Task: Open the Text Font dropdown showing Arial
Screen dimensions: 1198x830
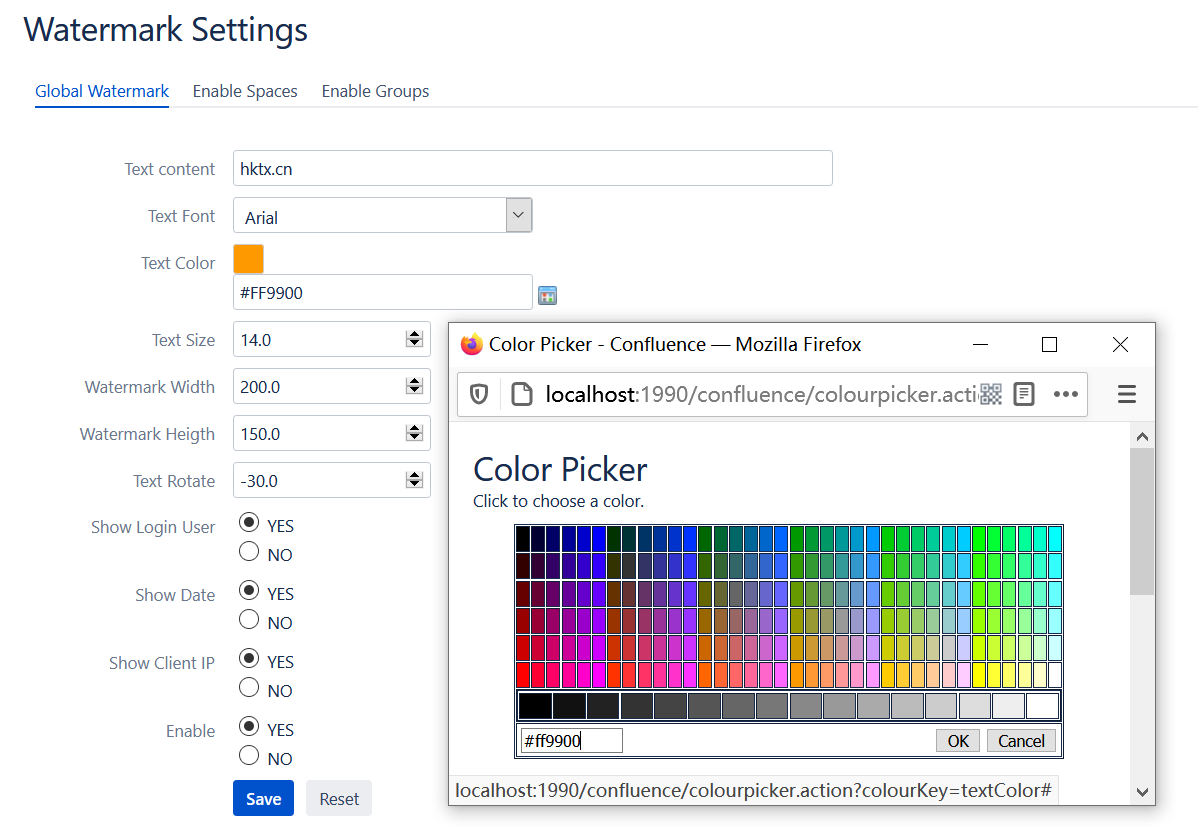Action: (x=383, y=216)
